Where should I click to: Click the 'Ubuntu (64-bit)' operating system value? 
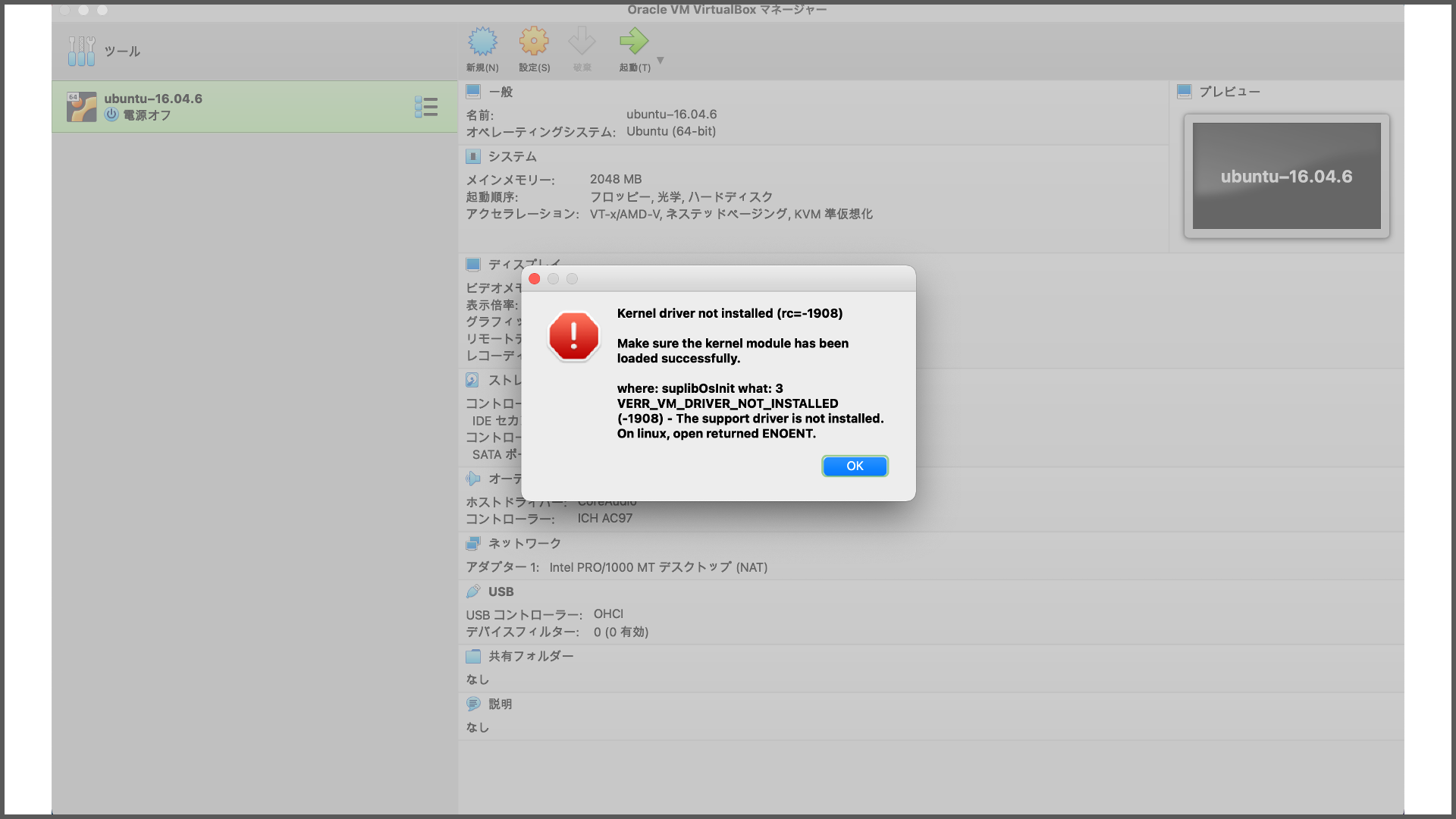[x=671, y=131]
